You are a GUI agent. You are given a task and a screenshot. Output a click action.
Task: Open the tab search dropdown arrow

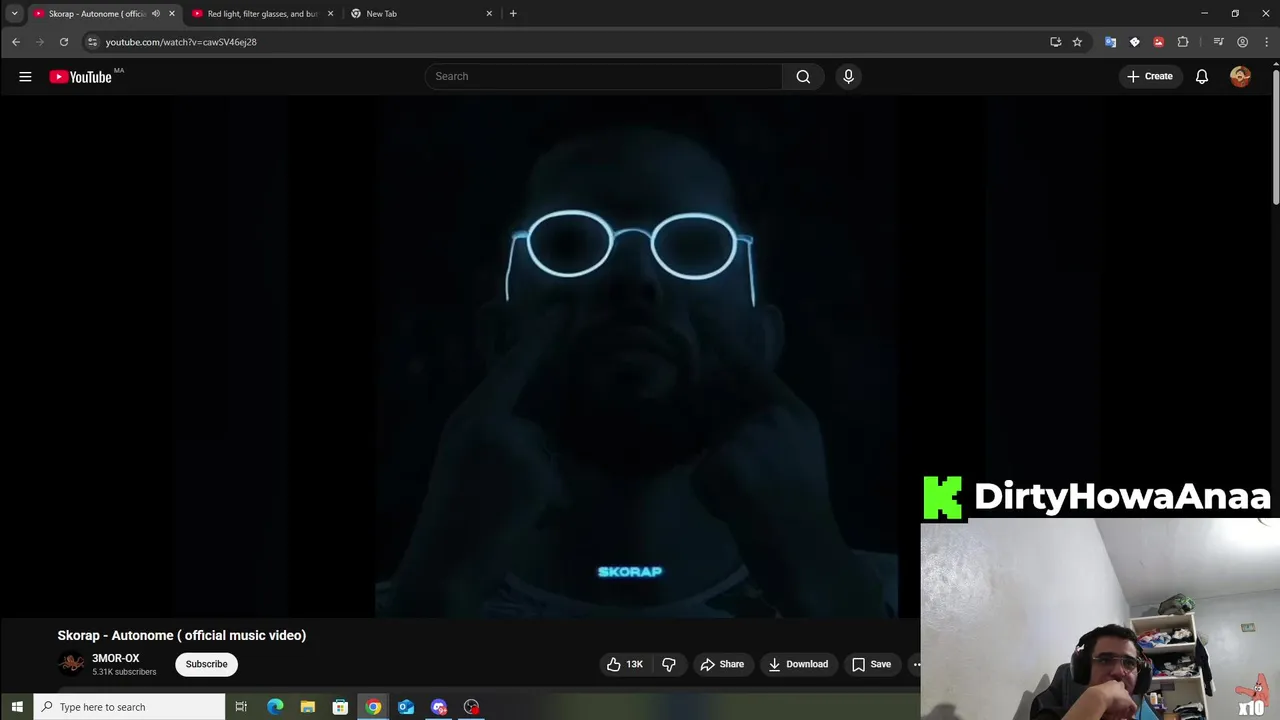click(x=14, y=14)
